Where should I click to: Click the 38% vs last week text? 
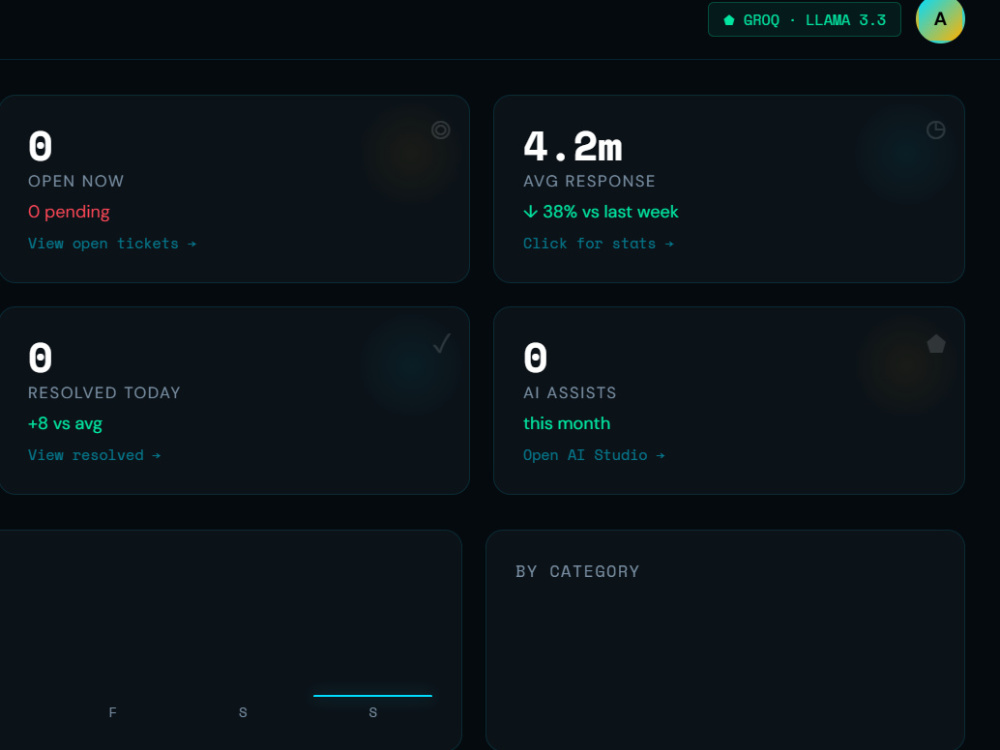pos(601,212)
